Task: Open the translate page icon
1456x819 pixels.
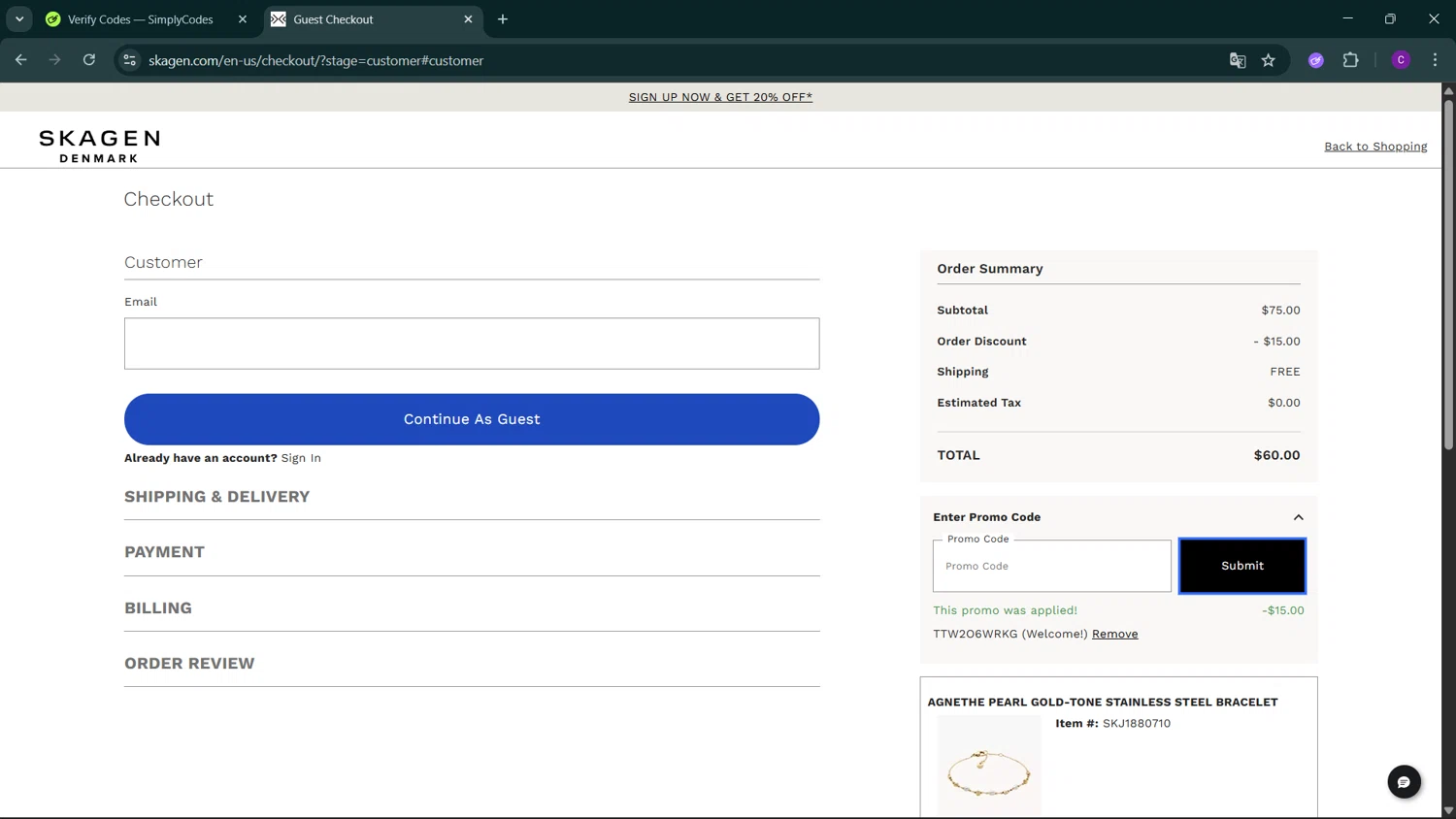Action: 1238,60
